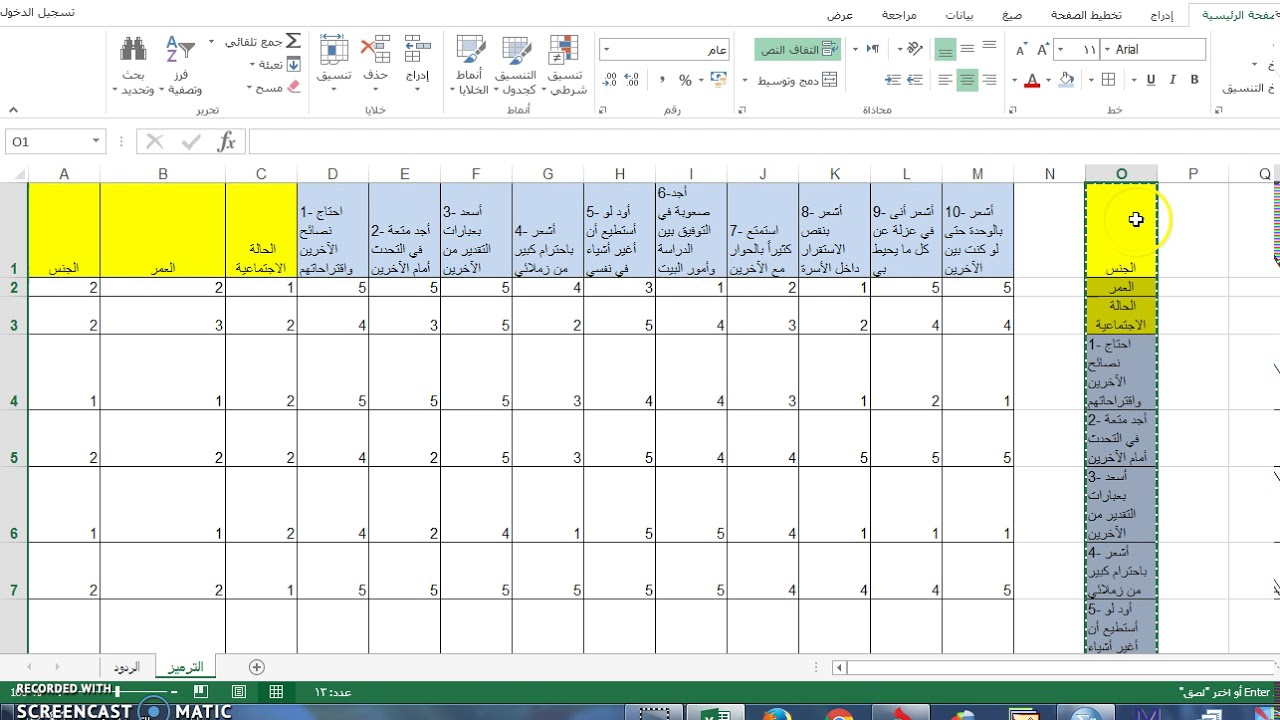Click formula bar Enter checkmark icon
This screenshot has width=1280, height=720.
tap(191, 142)
